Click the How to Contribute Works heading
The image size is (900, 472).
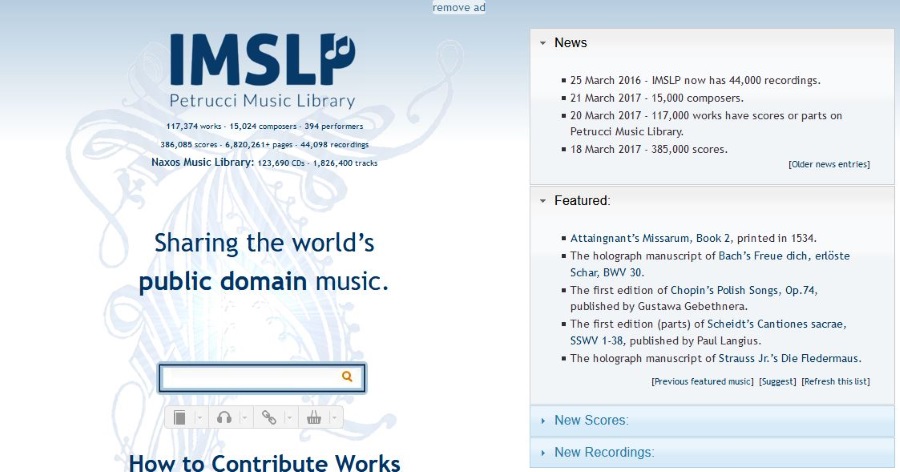coord(265,463)
